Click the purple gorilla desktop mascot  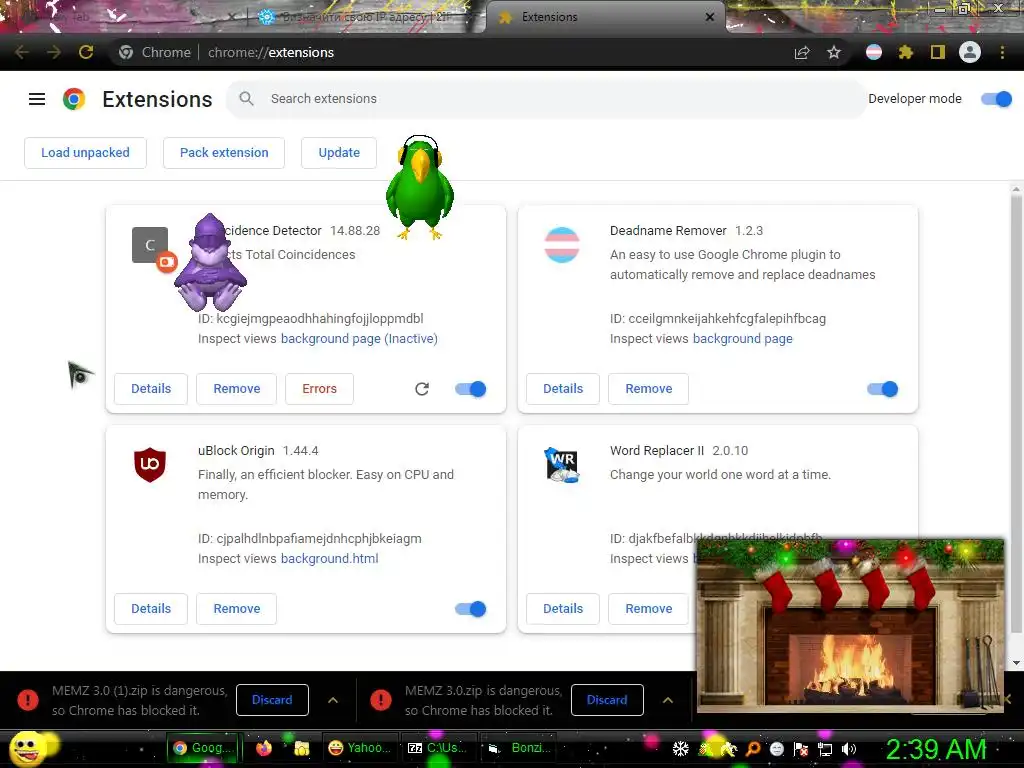[210, 263]
